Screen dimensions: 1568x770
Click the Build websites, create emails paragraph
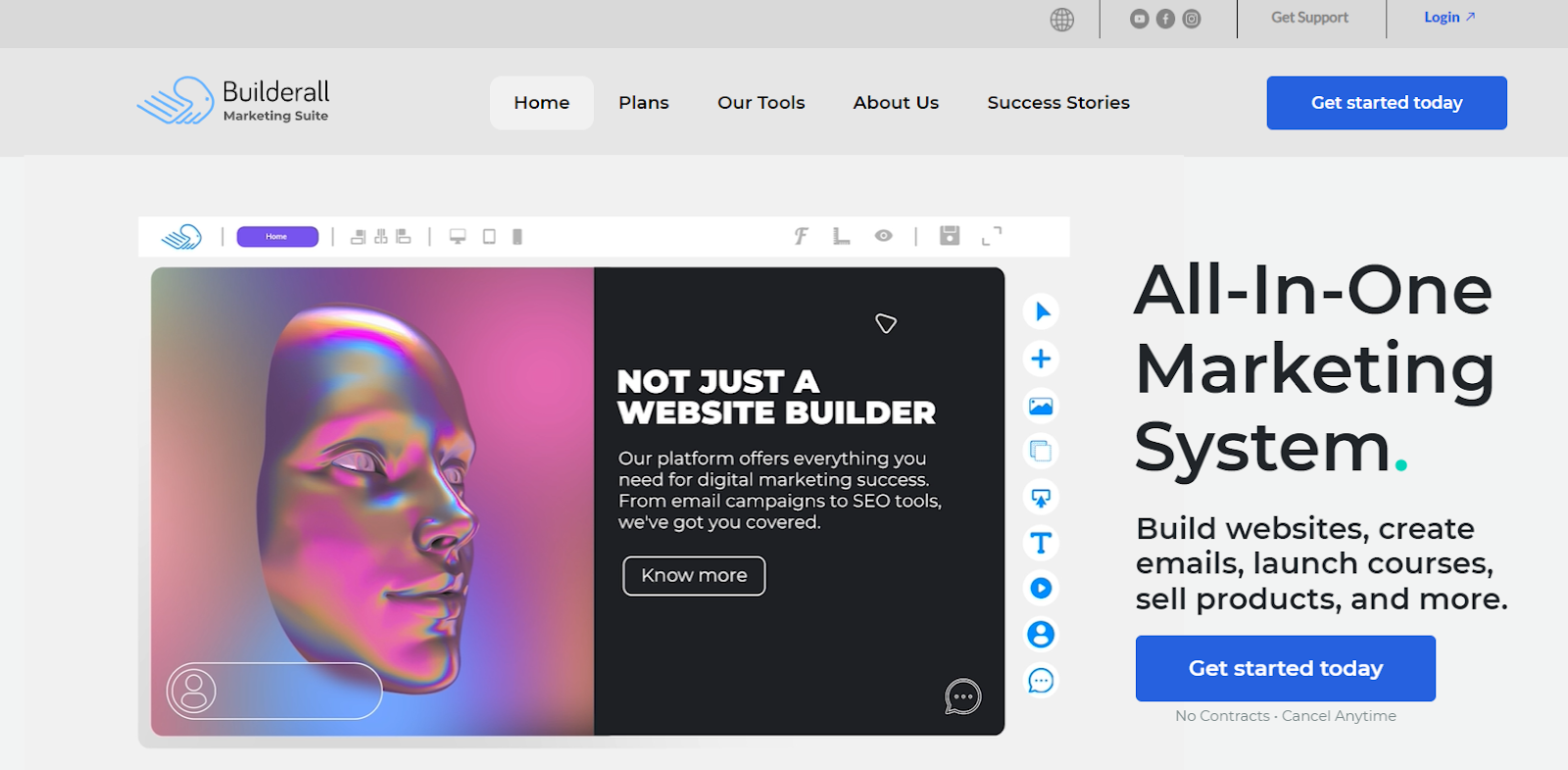(1321, 563)
